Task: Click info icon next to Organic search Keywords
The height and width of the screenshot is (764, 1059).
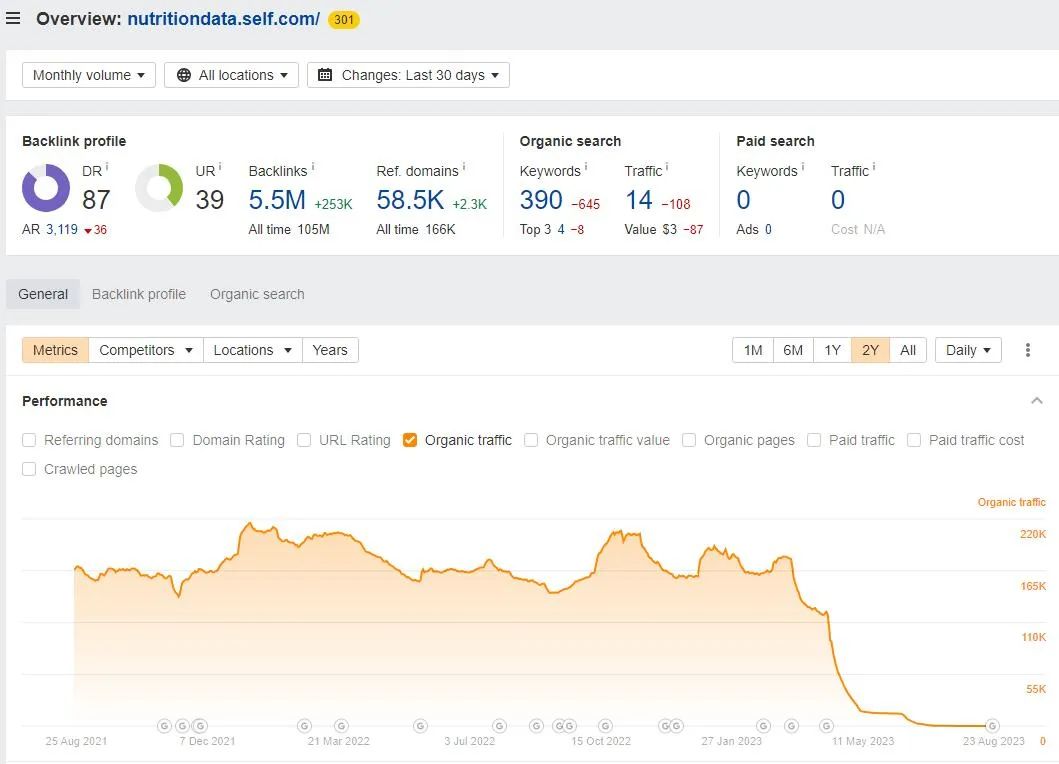Action: click(586, 166)
